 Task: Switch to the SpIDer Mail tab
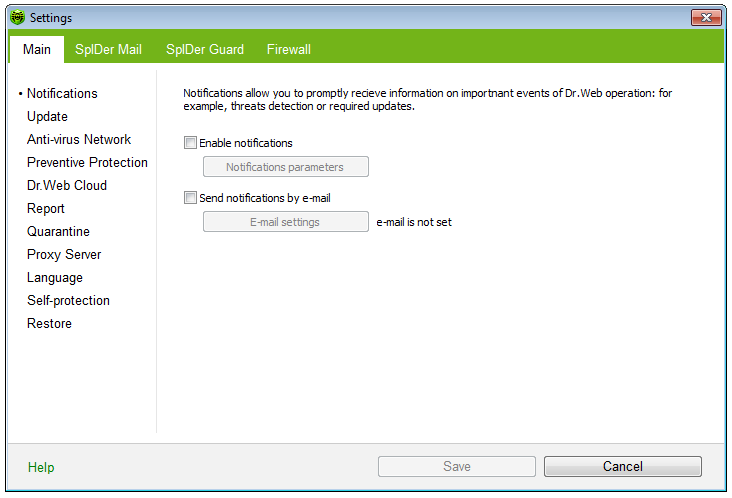coord(108,49)
